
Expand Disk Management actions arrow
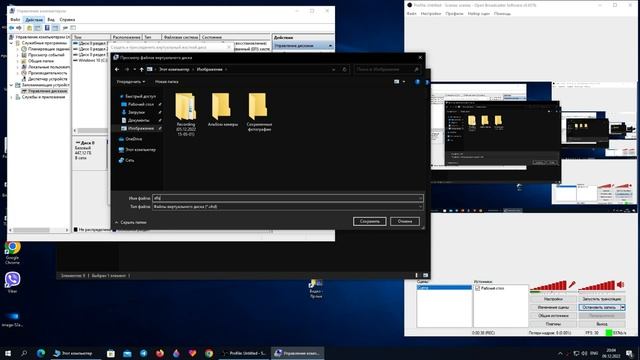click(x=330, y=46)
